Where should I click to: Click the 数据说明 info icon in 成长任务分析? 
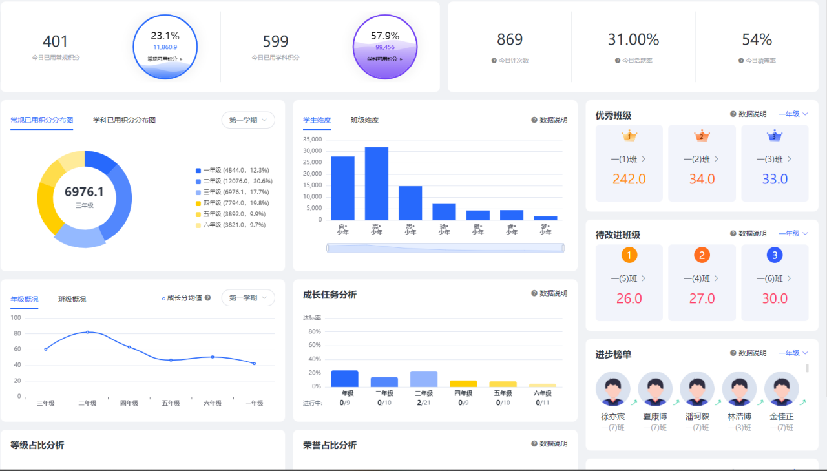[x=535, y=294]
